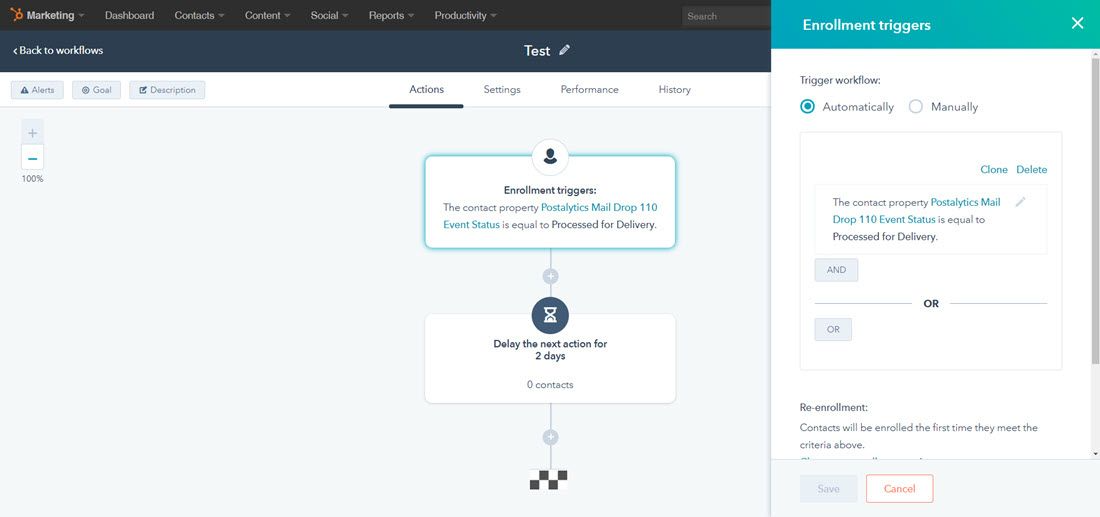
Task: Open Postalytics property link in canvas card
Action: pos(550,216)
